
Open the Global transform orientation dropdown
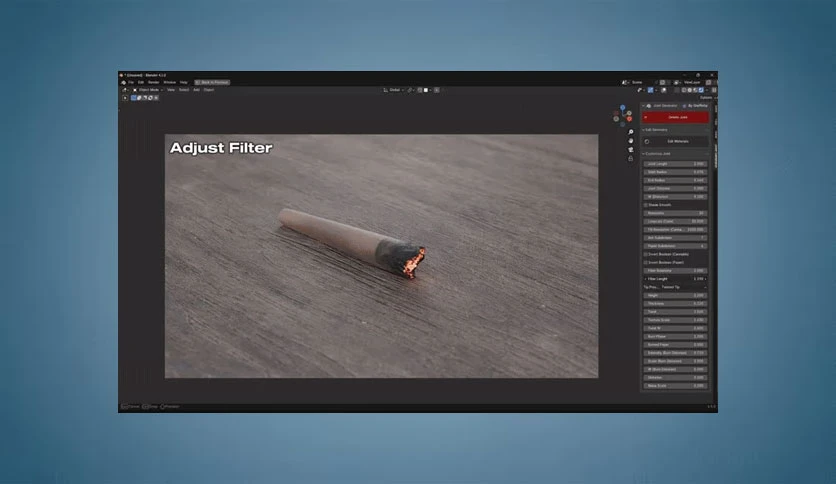click(393, 90)
